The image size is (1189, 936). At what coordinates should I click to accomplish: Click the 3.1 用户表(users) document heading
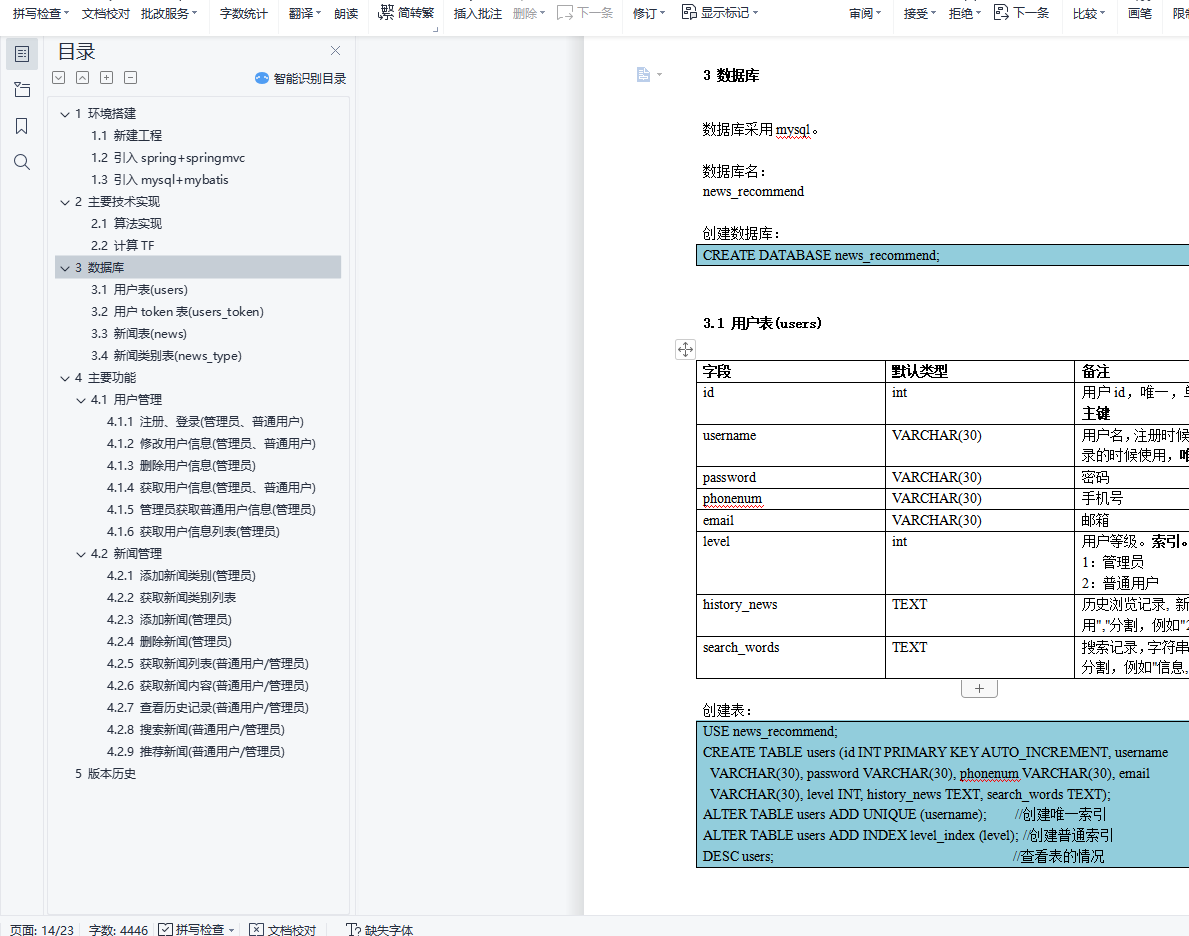click(762, 323)
